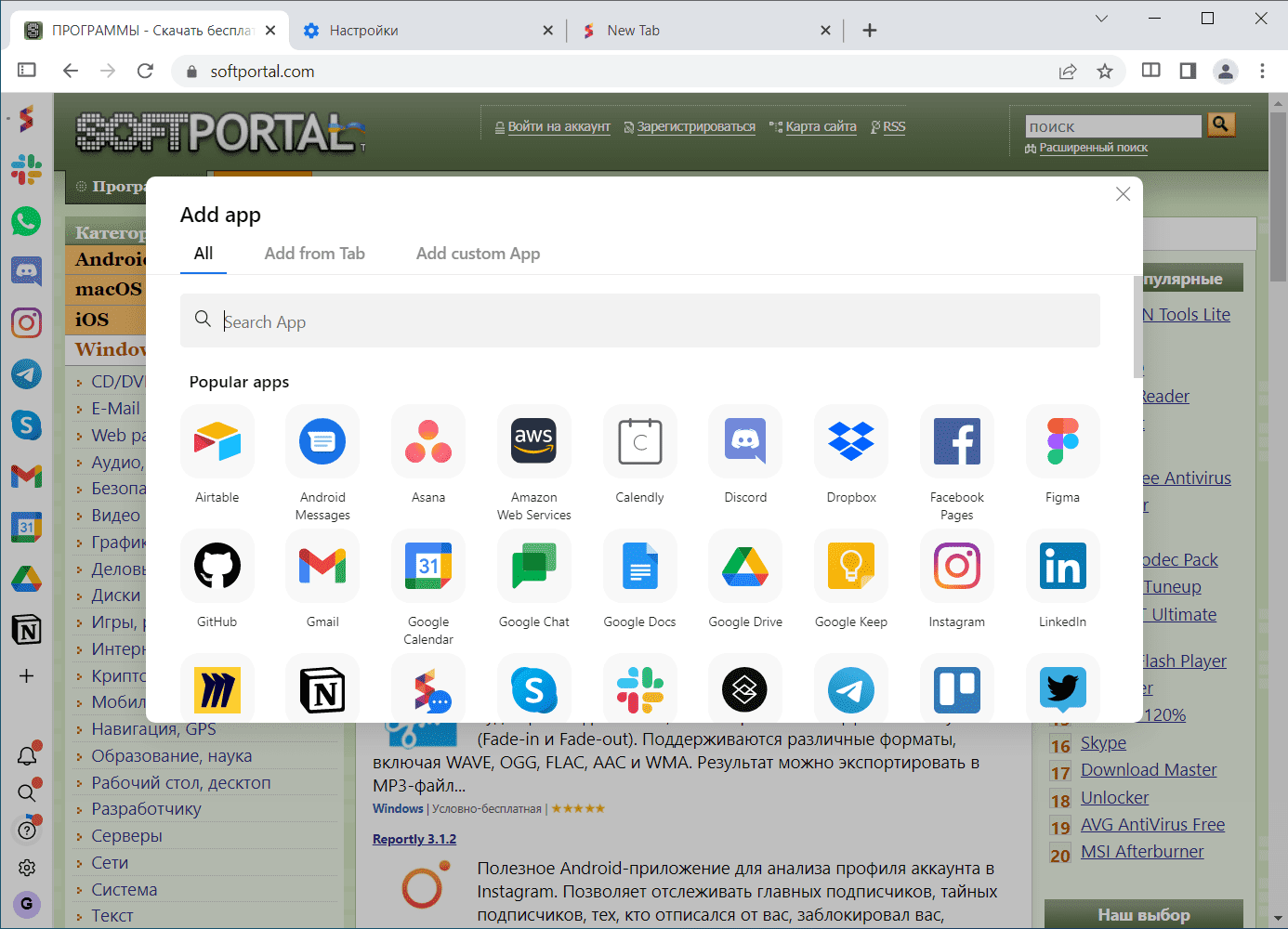Launch Instagram from the browser sidebar
The width and height of the screenshot is (1288, 929).
[26, 322]
